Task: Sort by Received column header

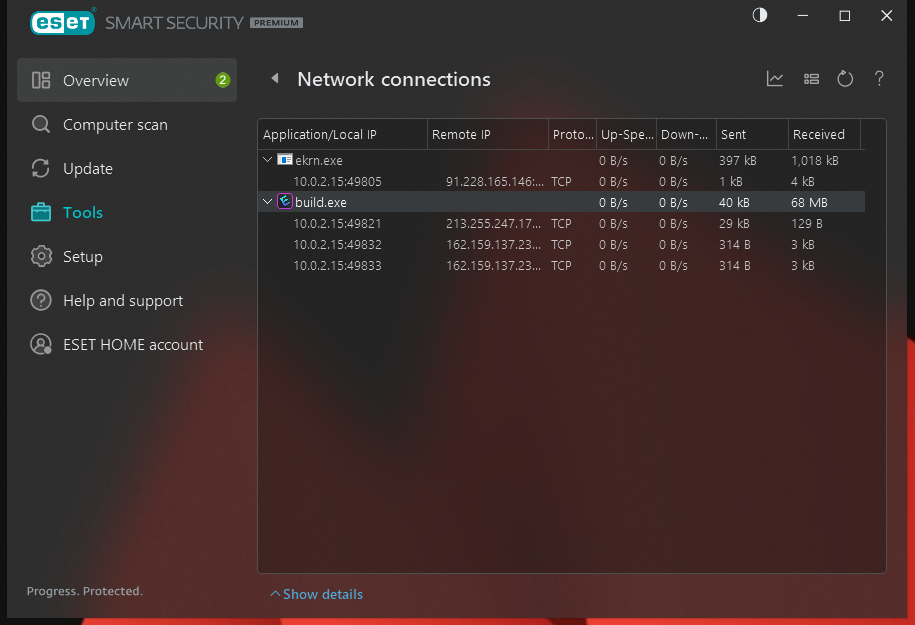Action: [824, 134]
